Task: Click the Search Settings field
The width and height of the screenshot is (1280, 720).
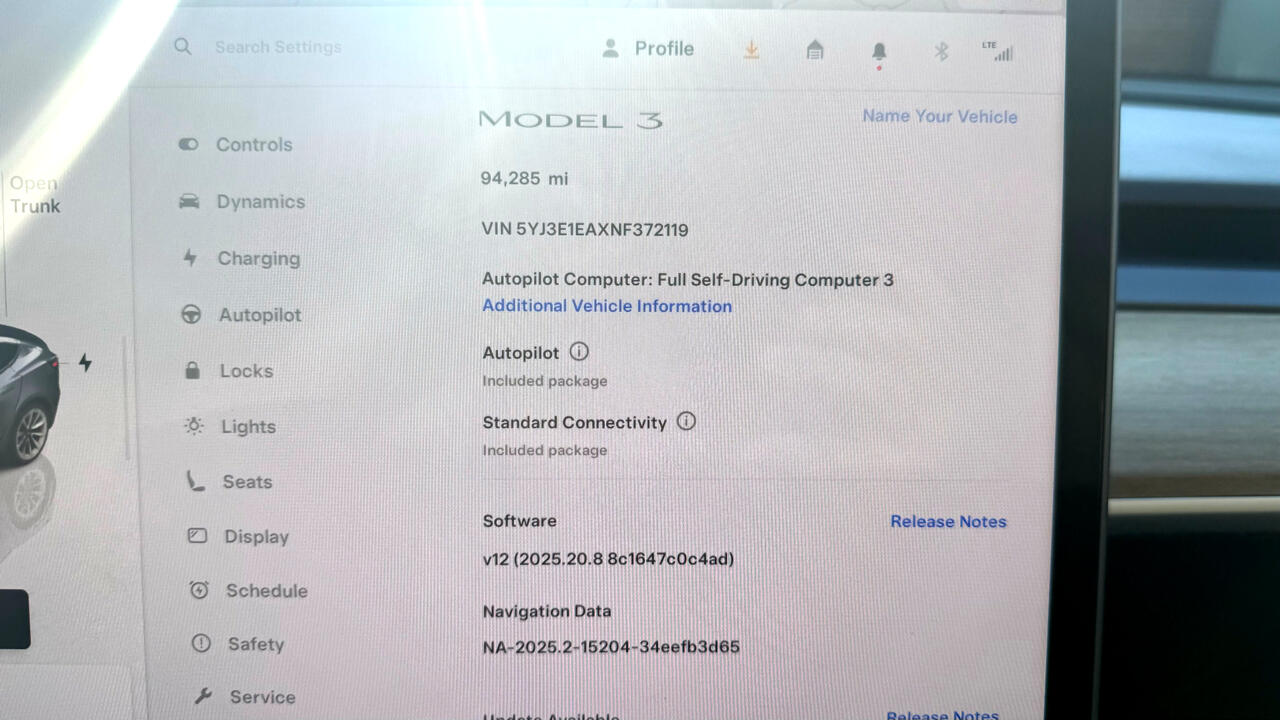Action: 278,47
